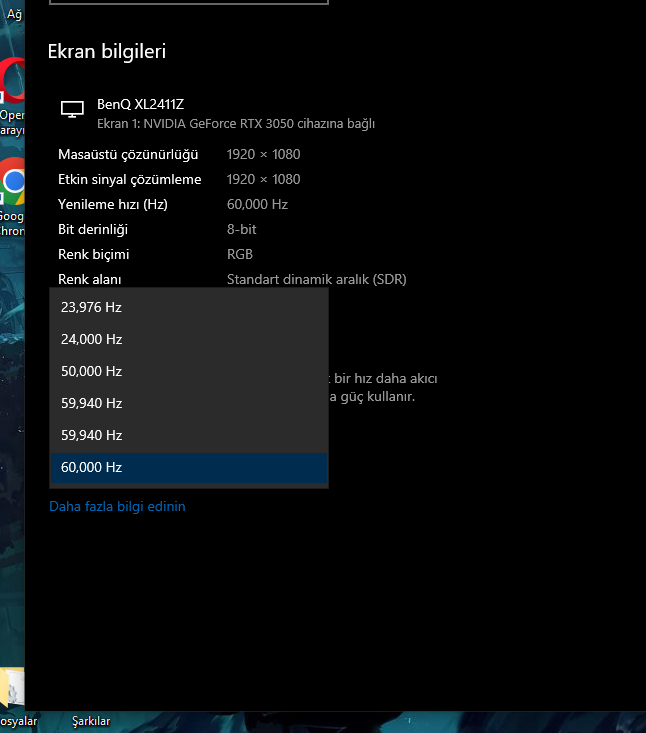Viewport: 646px width, 733px height.
Task: Click the '60,000 Hz' refresh rate value in Ekran bilgileri
Action: pyautogui.click(x=257, y=204)
